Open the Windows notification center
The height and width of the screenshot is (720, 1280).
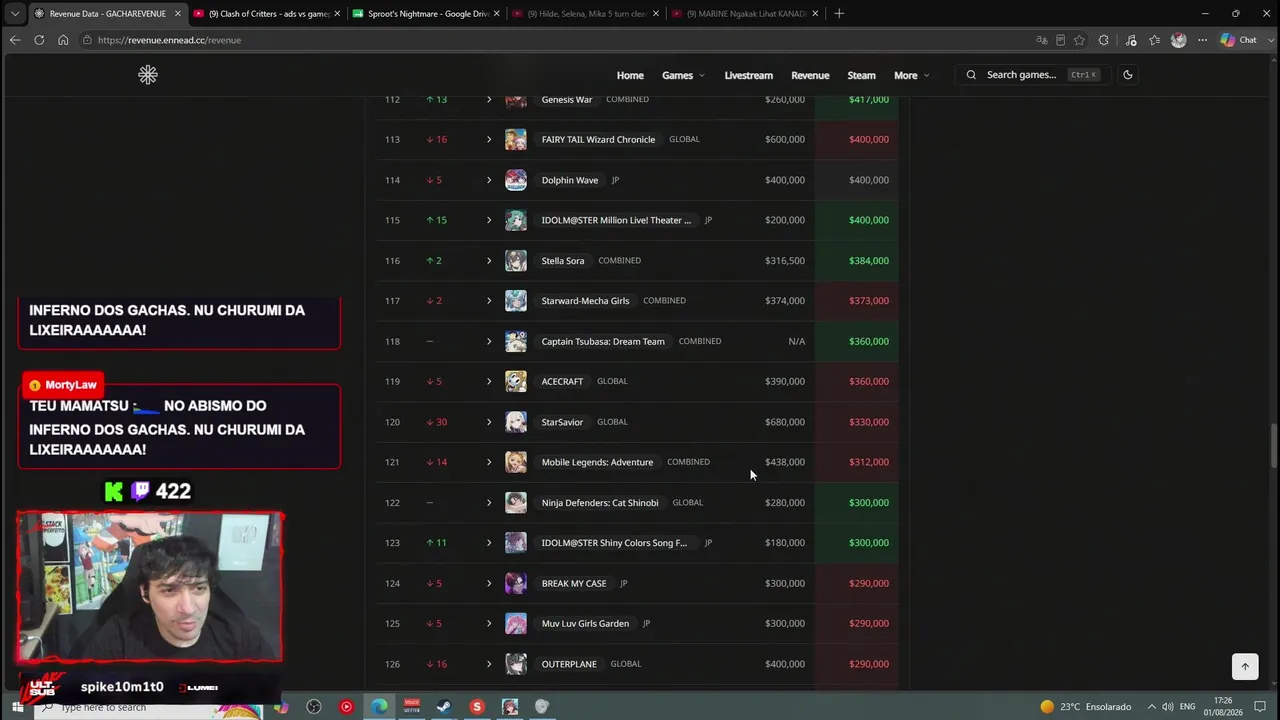[x=1258, y=707]
